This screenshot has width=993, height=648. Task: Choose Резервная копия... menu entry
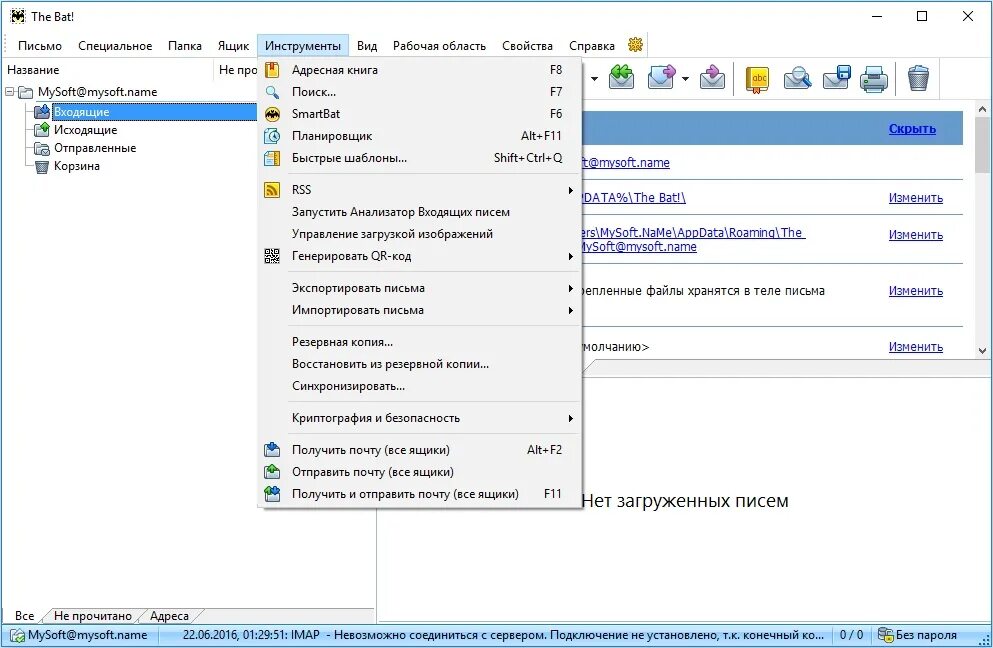420,342
